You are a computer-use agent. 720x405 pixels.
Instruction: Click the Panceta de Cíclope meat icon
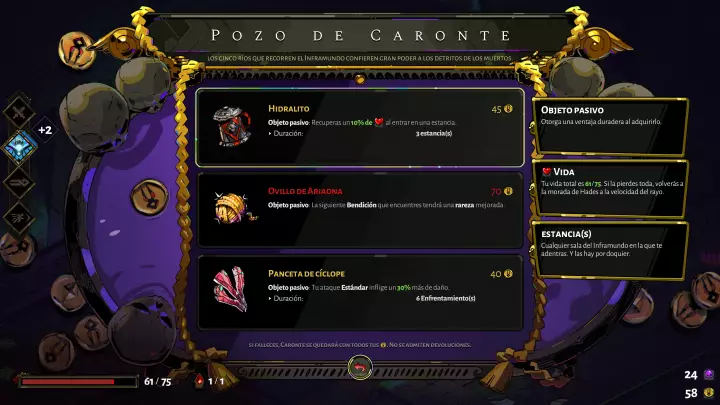[231, 289]
